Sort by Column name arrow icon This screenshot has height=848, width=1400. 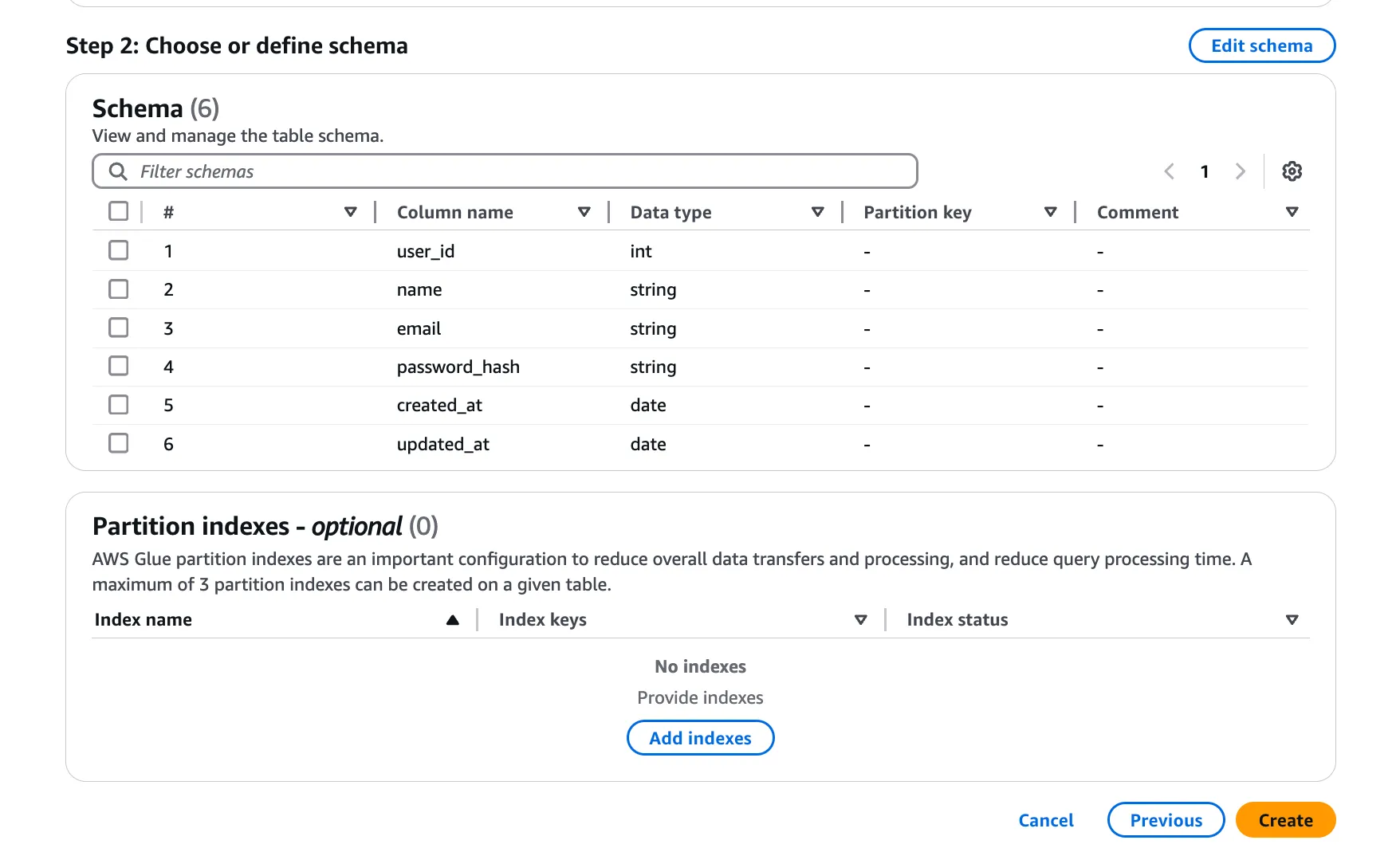point(584,212)
